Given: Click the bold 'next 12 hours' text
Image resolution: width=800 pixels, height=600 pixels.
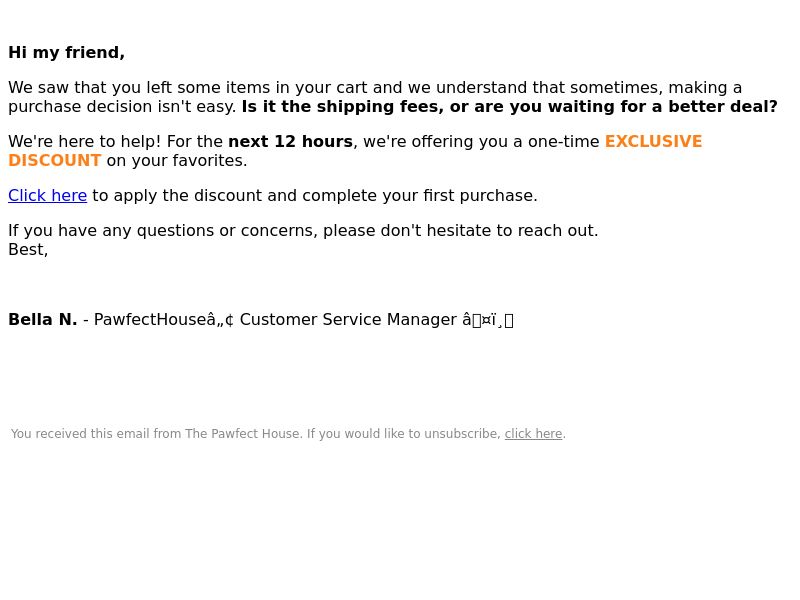Looking at the screenshot, I should click(x=290, y=141).
